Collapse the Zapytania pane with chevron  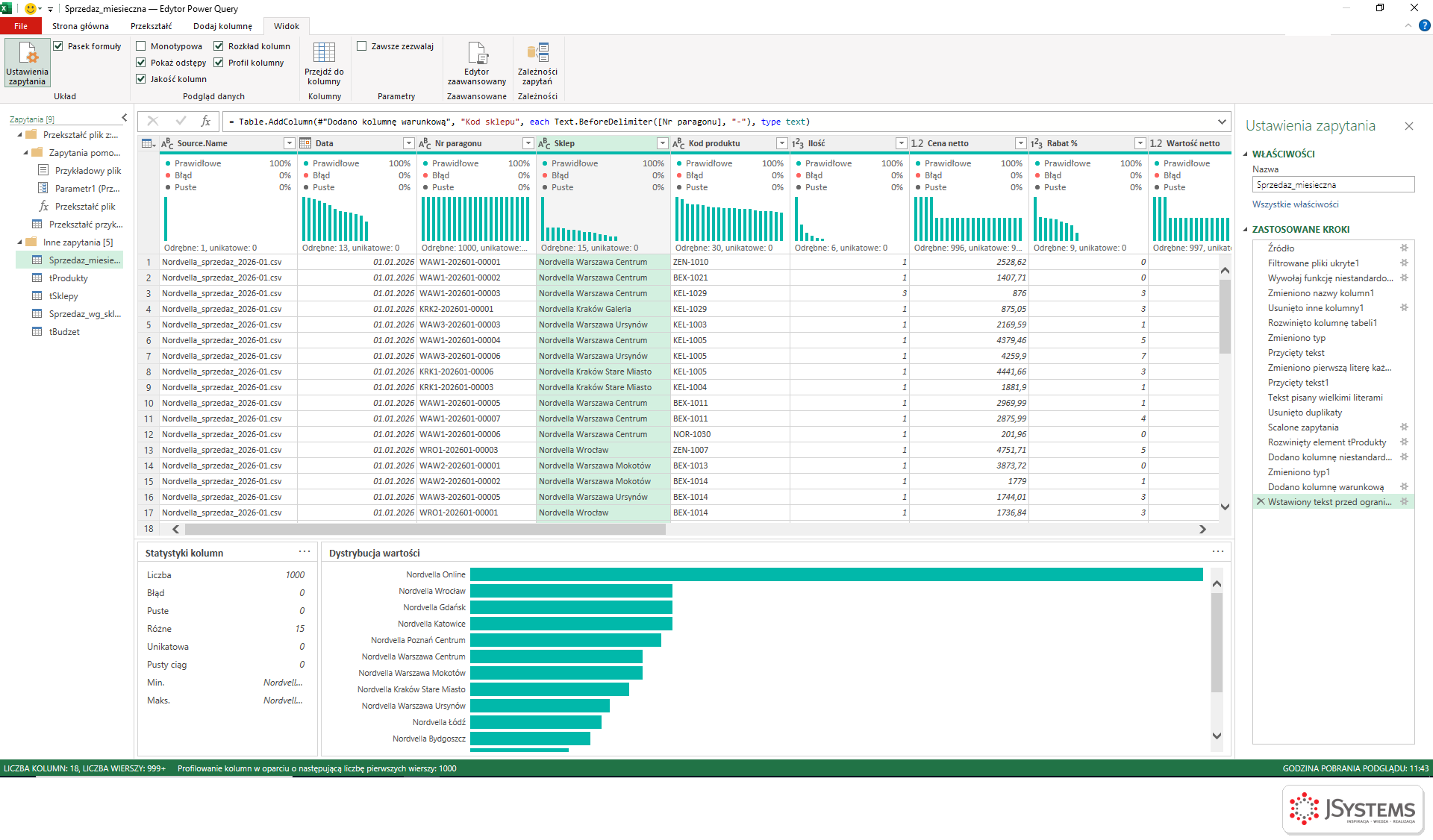pyautogui.click(x=124, y=118)
